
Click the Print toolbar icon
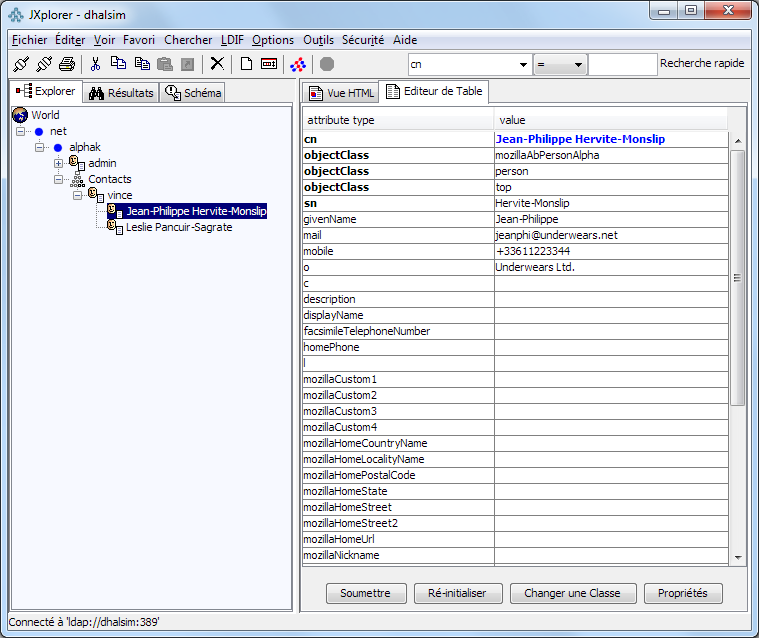pos(67,64)
